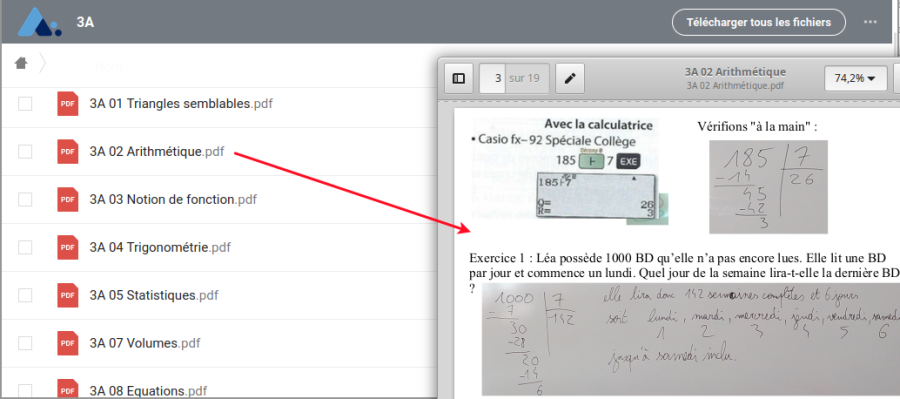Click the page number input field
The height and width of the screenshot is (399, 900).
tap(492, 78)
